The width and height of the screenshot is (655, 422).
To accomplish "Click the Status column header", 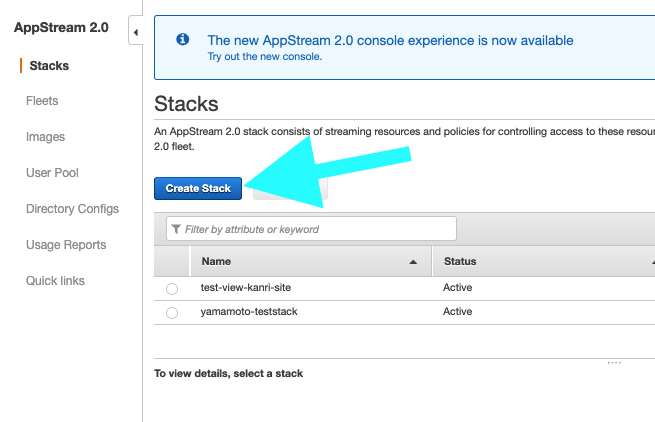I will 543,261.
